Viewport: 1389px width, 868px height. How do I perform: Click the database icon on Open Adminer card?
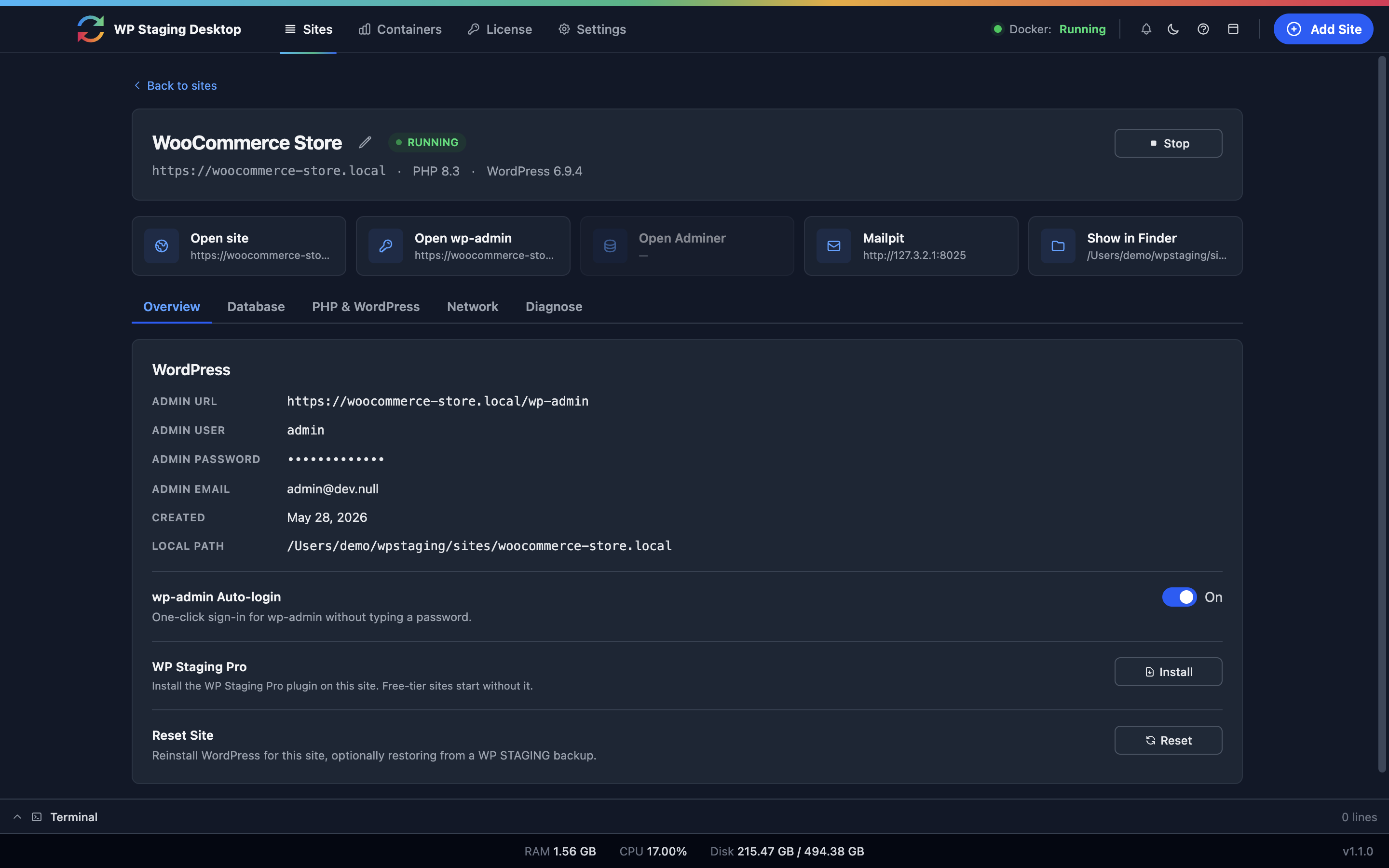(610, 246)
